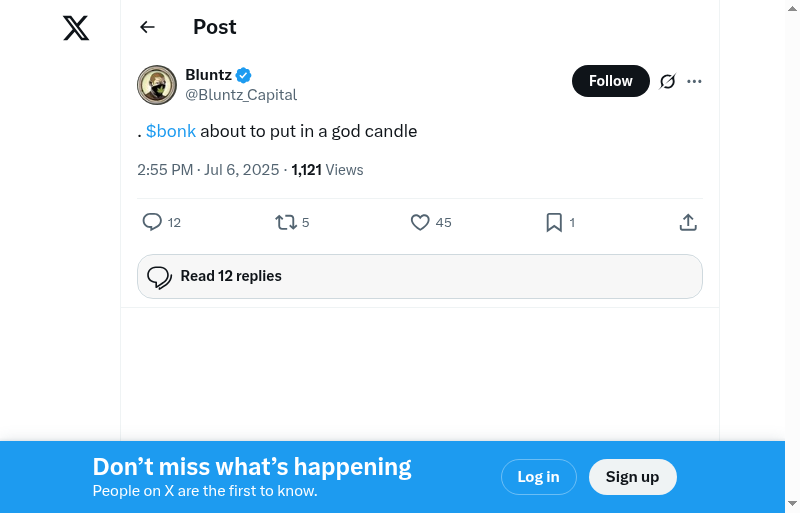The width and height of the screenshot is (800, 513).
Task: Click the Bluntz display name
Action: click(x=208, y=75)
